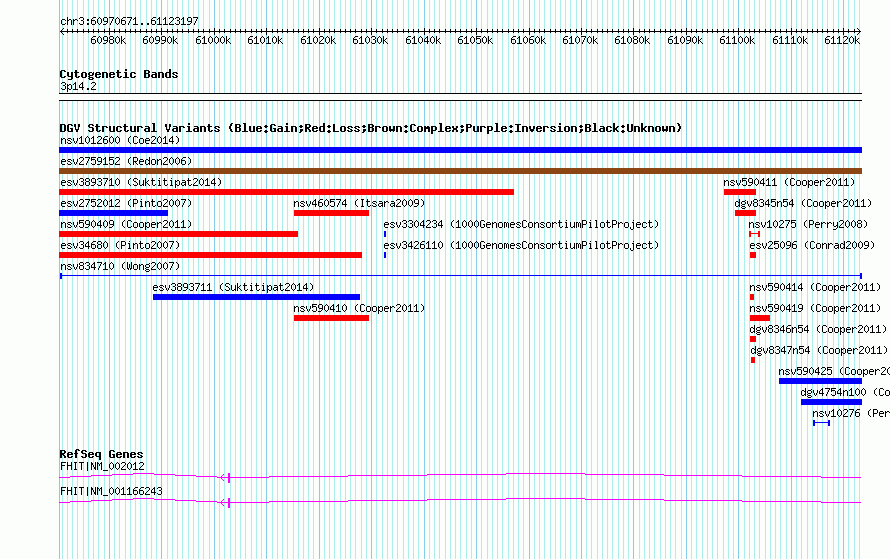Open esv3893710 (Suktitipat2014) variant label
This screenshot has height=559, width=890.
[141, 182]
